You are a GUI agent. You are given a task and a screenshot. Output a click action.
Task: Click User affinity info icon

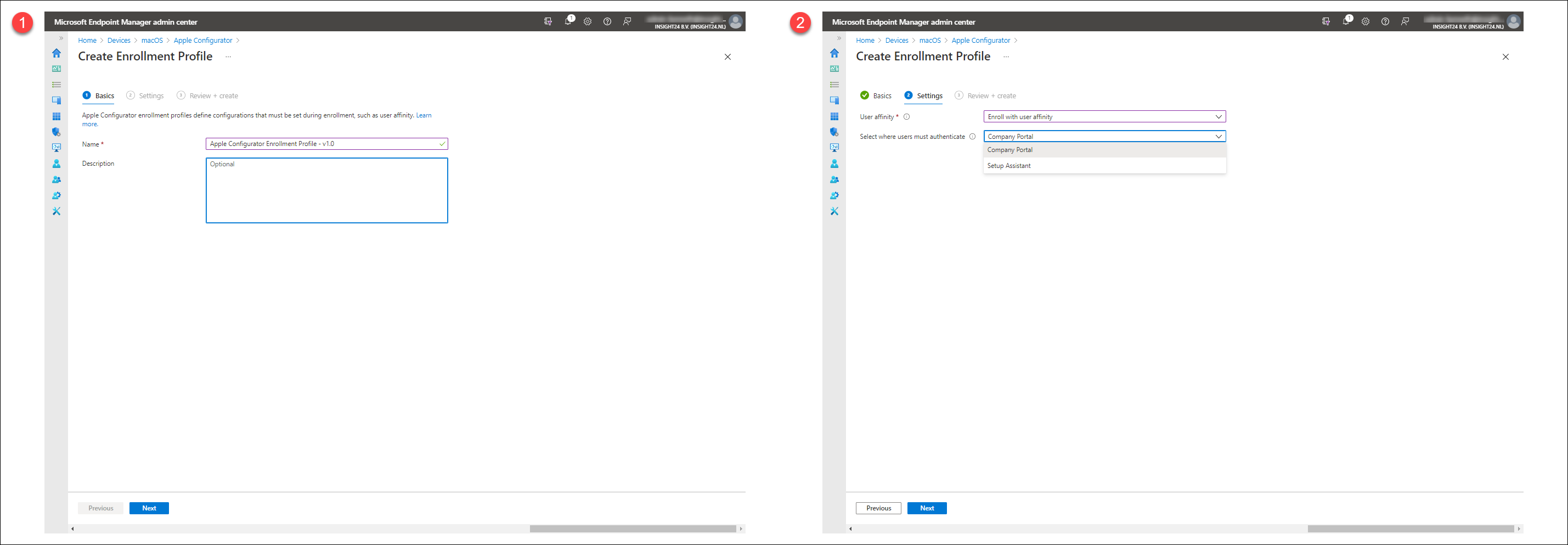coord(906,117)
